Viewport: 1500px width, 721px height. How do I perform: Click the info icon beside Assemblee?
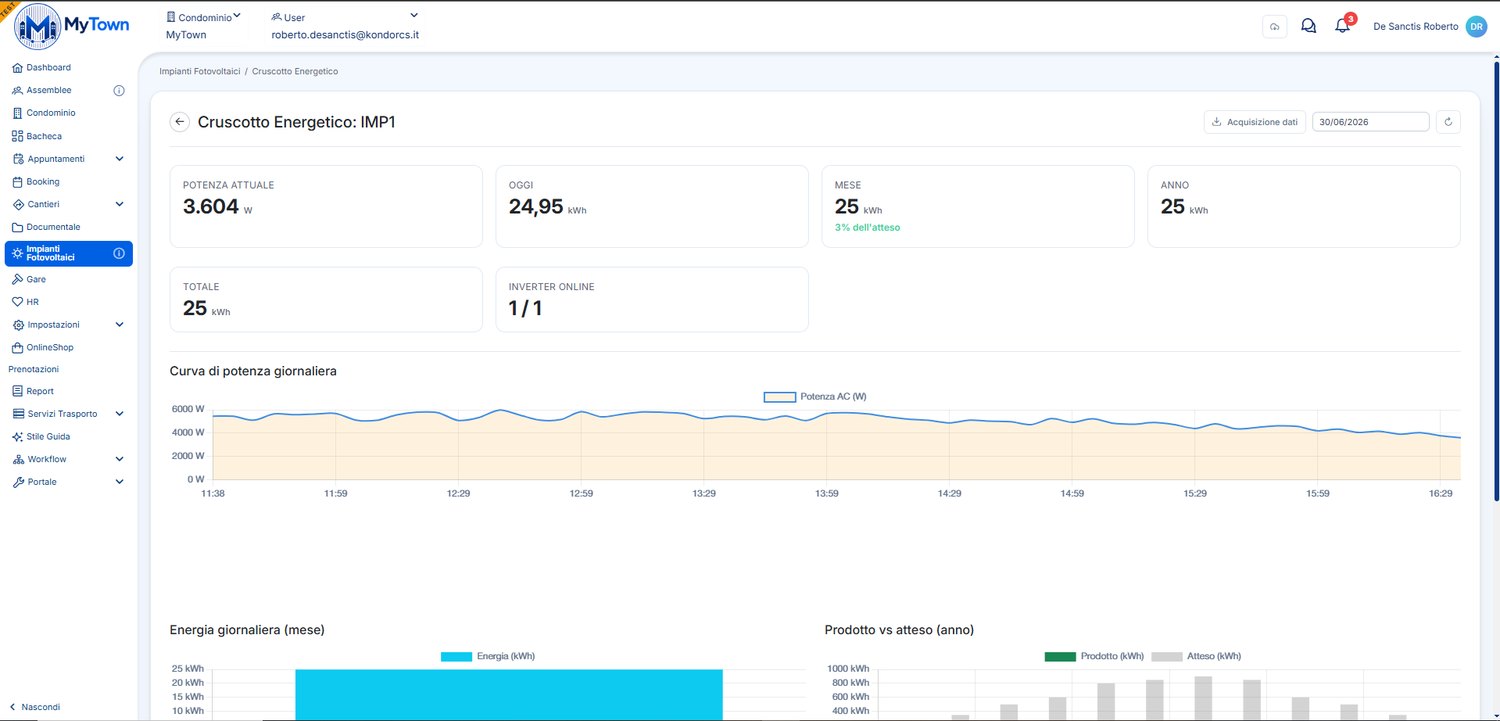coord(119,90)
